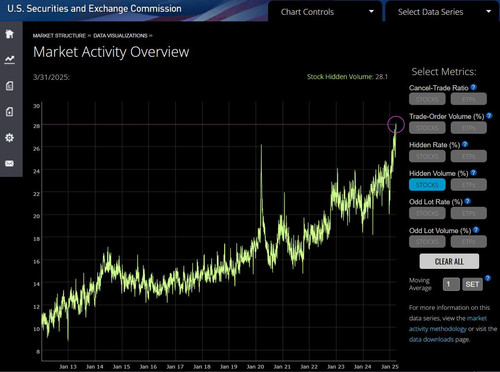The image size is (500, 372).
Task: Click the SET moving average button
Action: tap(472, 284)
